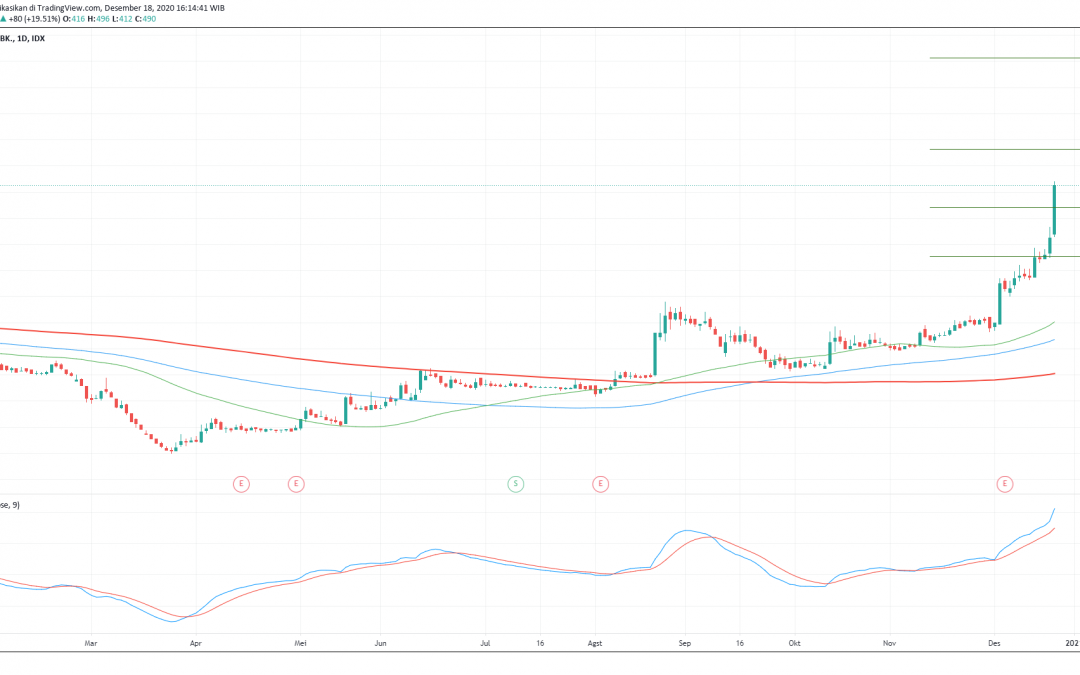The height and width of the screenshot is (675, 1080).
Task: Click the earnings "E" marker under Desember
Action: [1005, 483]
